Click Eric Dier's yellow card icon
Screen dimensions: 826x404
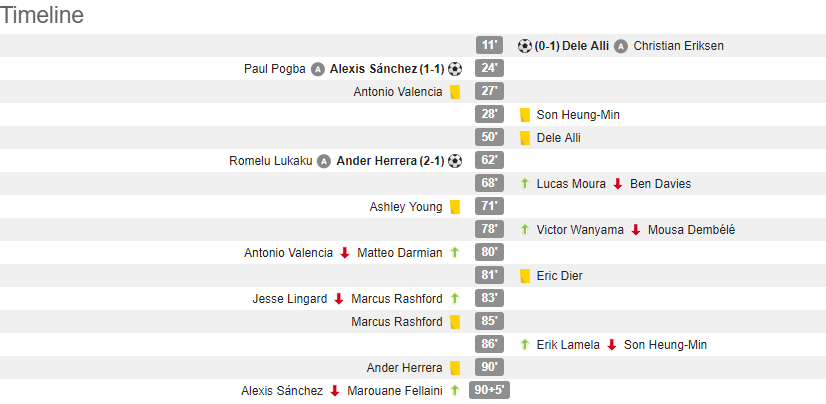525,276
